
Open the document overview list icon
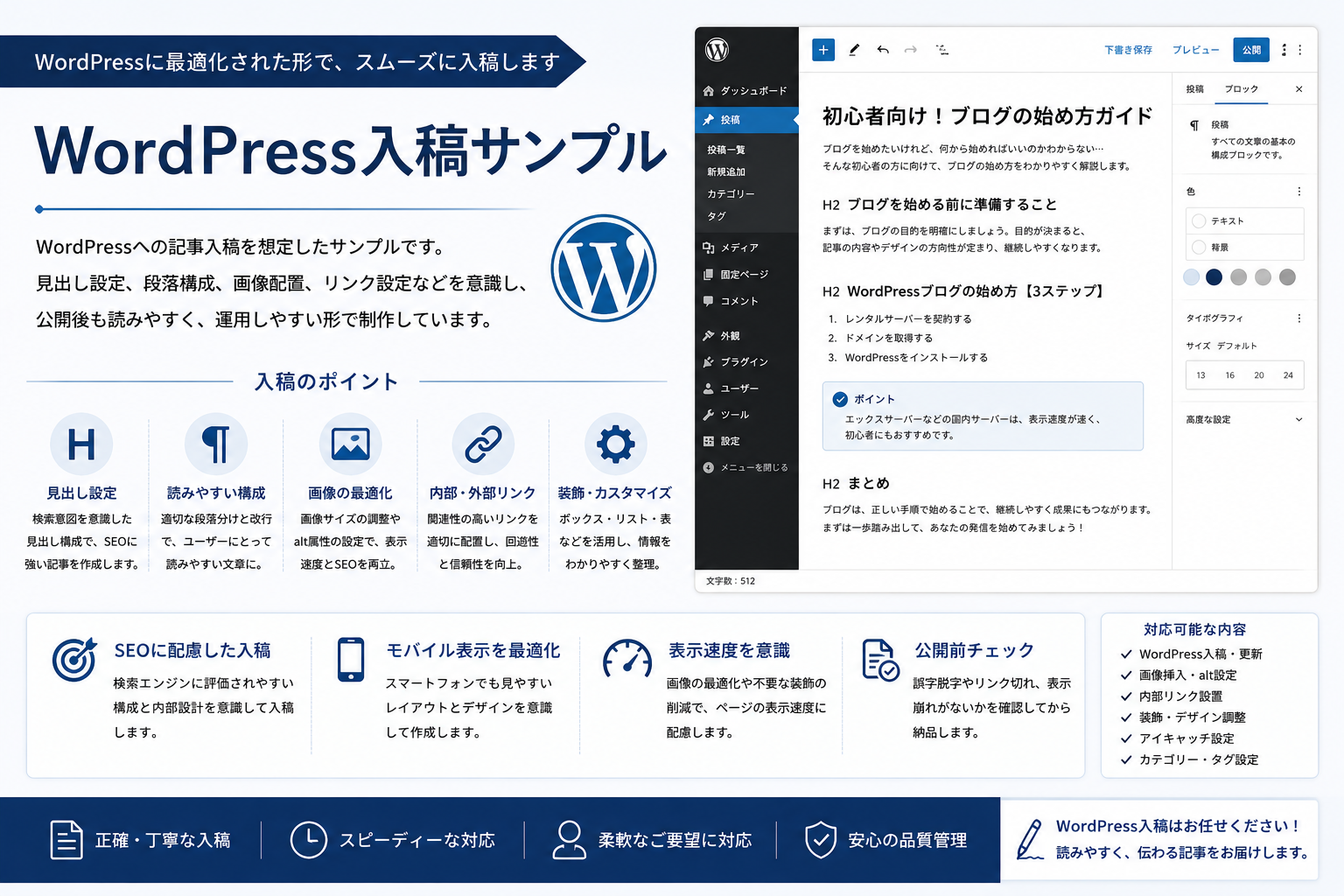[x=942, y=50]
